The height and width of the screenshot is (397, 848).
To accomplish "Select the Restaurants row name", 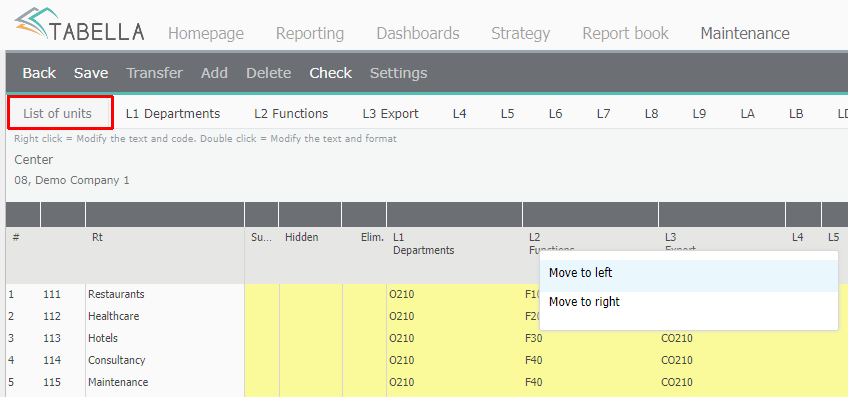I will 116,294.
